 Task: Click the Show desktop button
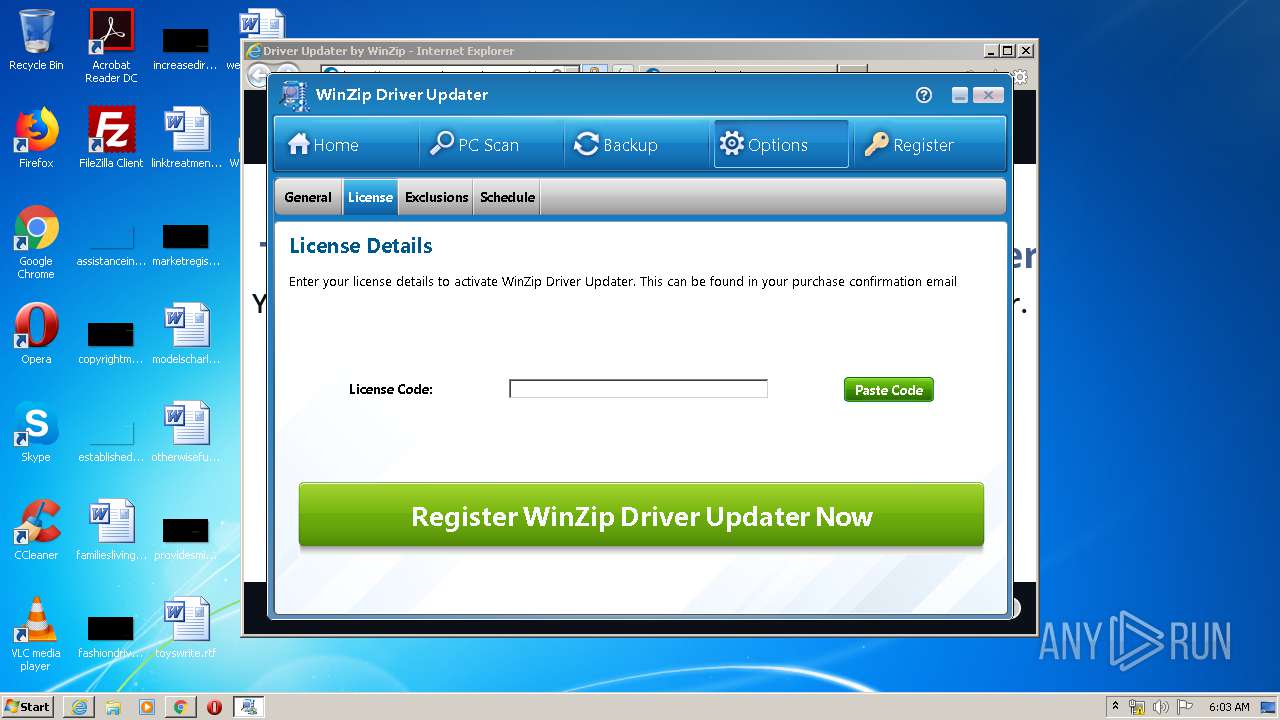click(x=1269, y=707)
